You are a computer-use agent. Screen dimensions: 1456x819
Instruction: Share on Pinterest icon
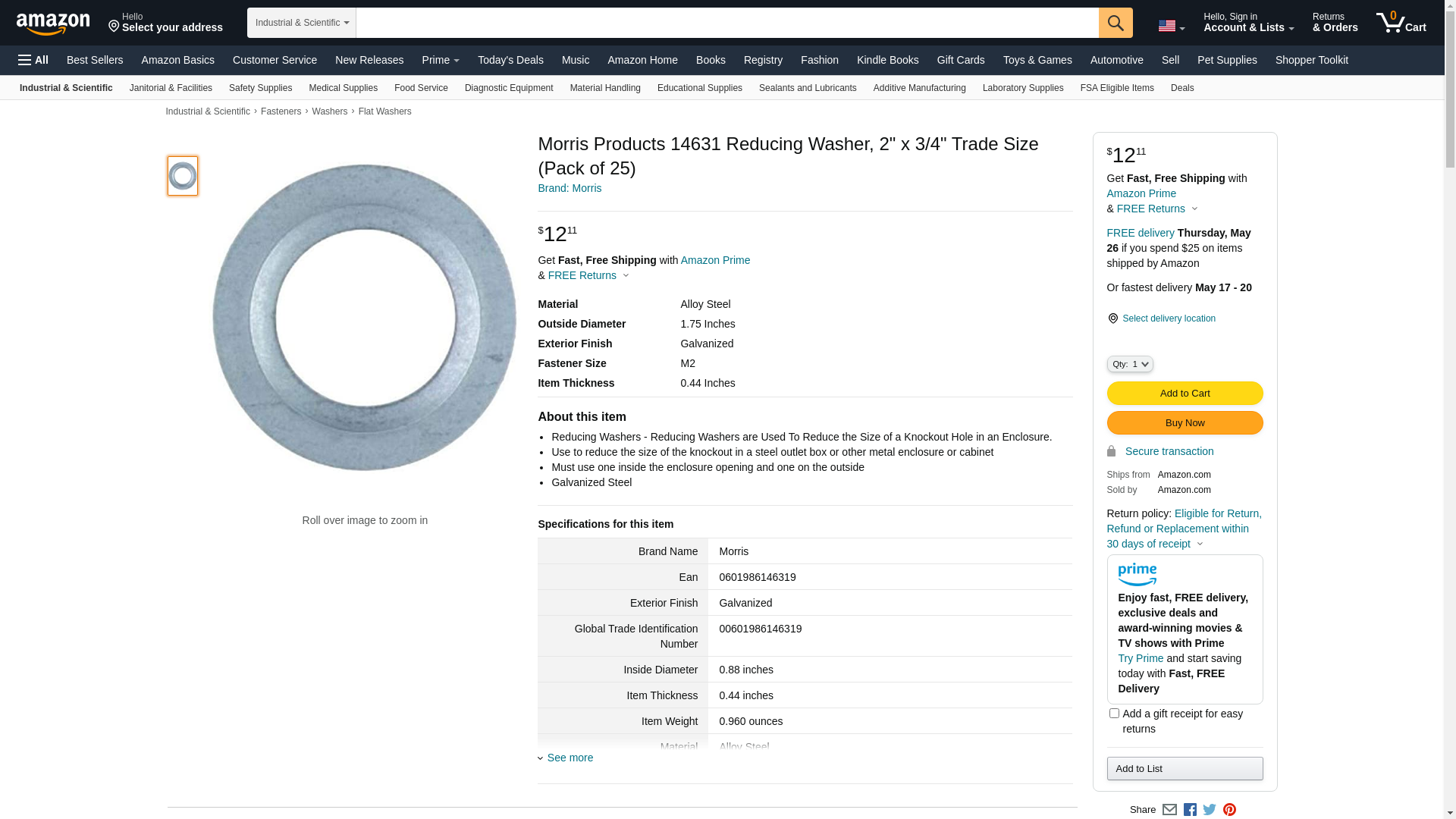(1229, 810)
